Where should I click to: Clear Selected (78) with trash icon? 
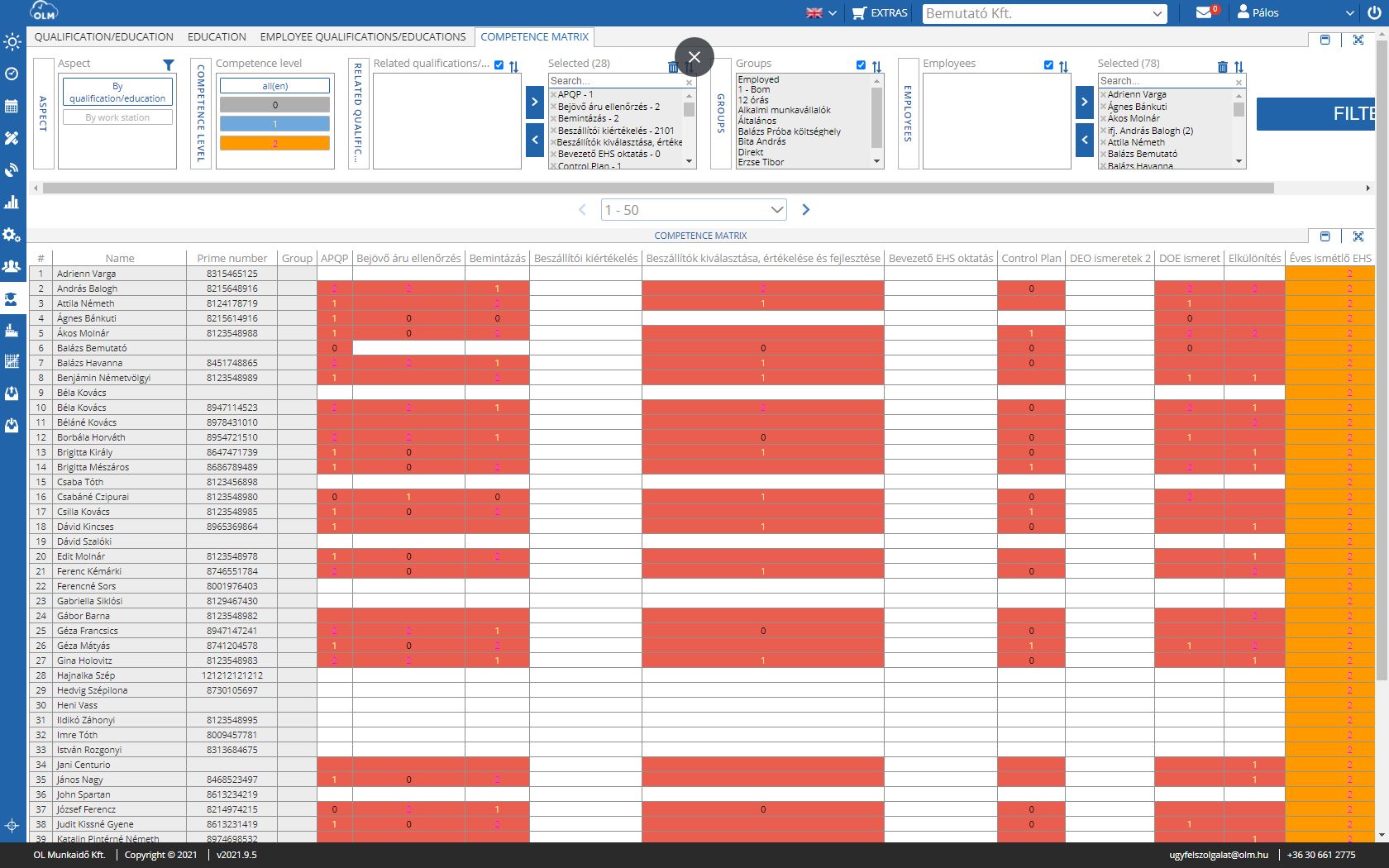coord(1223,67)
